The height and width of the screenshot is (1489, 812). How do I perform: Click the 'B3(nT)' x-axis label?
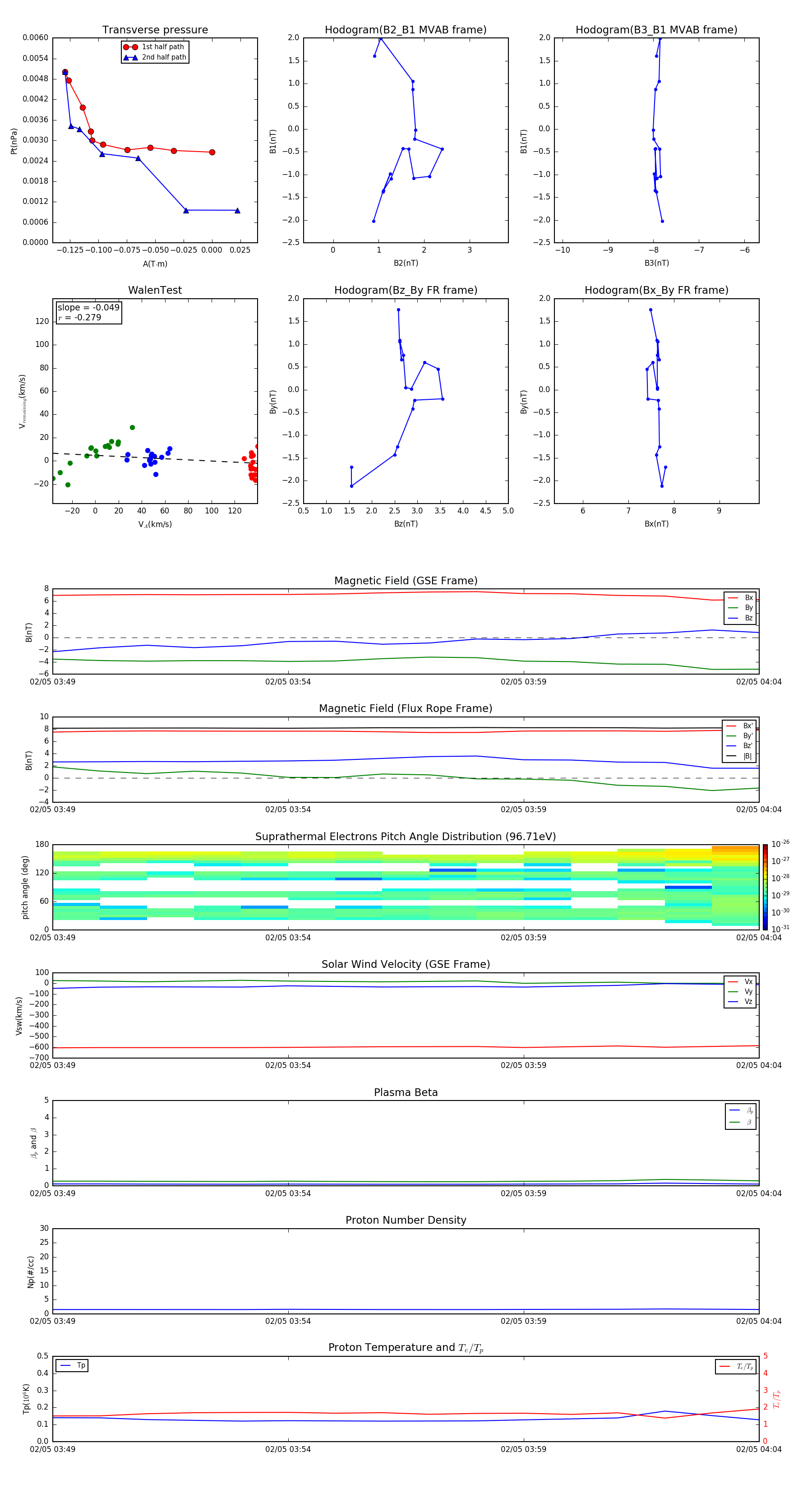(656, 263)
